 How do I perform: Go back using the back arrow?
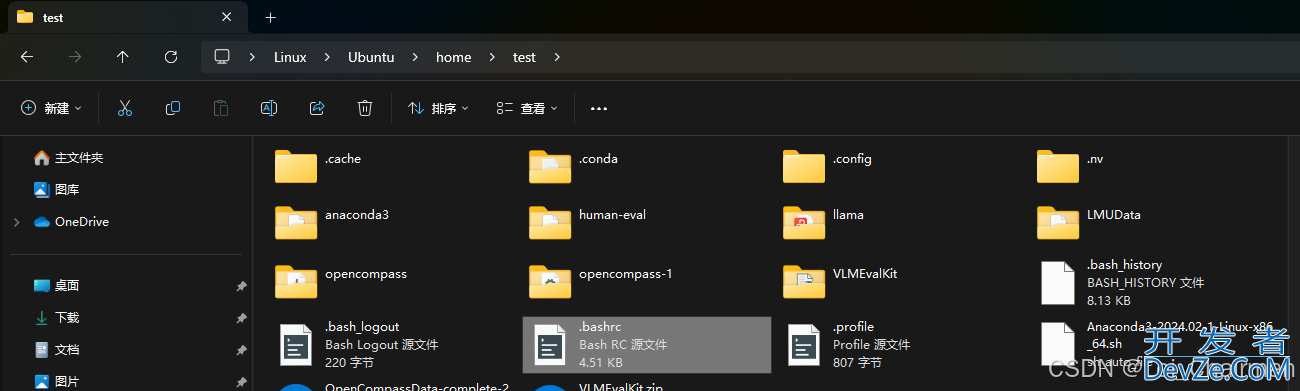point(27,57)
